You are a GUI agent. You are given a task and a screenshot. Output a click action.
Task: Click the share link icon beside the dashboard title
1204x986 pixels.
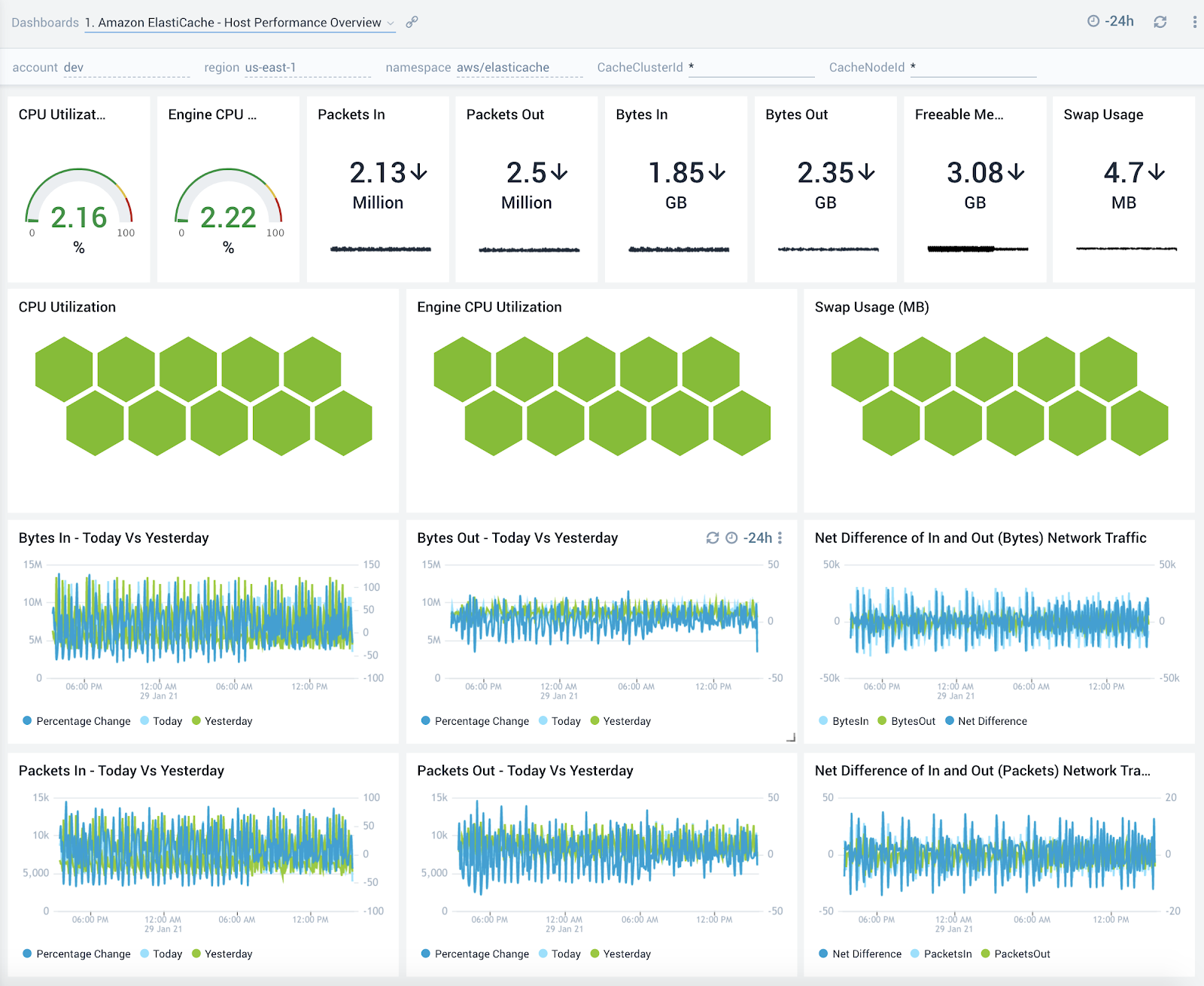411,22
